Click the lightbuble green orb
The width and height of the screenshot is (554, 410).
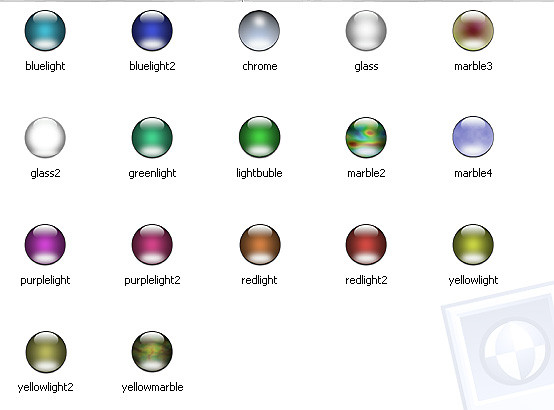tap(259, 137)
